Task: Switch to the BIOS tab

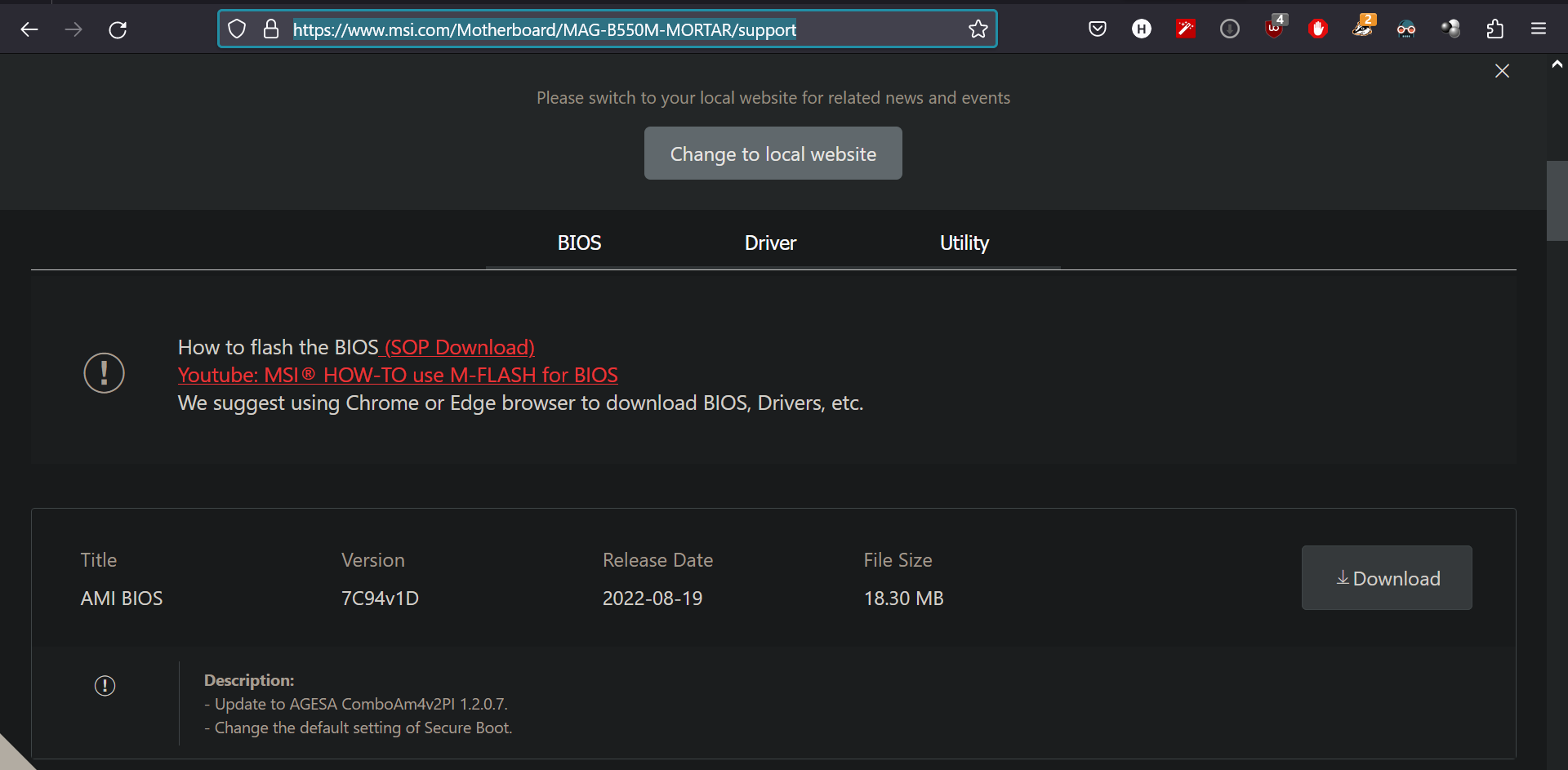Action: point(579,243)
